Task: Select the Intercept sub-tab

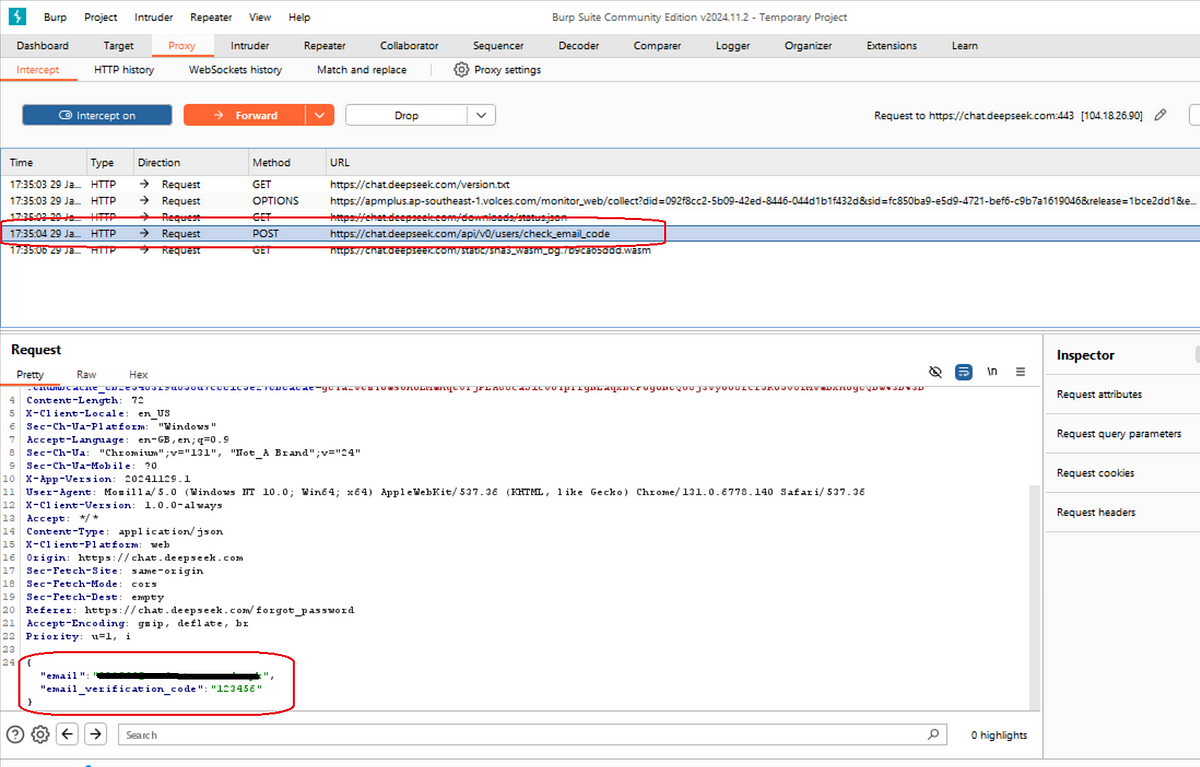Action: tap(38, 70)
